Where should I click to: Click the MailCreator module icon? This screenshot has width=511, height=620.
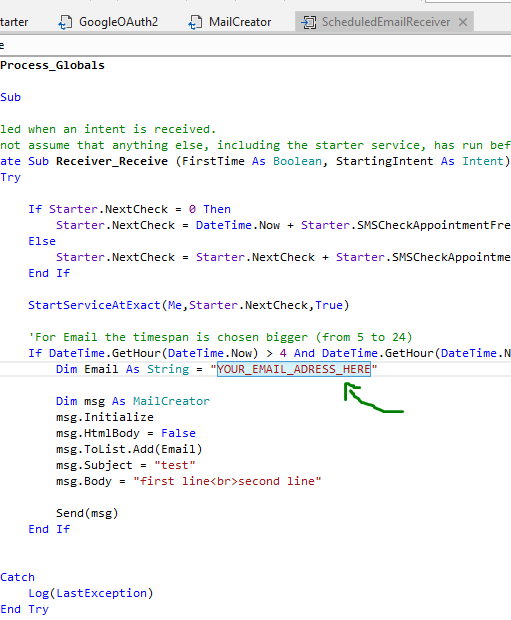click(x=195, y=22)
